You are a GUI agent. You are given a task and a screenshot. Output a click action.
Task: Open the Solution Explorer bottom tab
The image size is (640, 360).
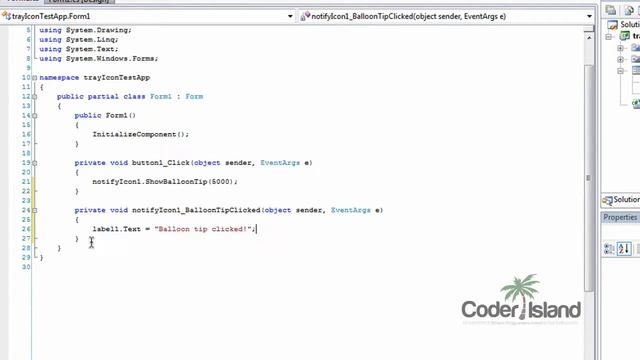621,200
